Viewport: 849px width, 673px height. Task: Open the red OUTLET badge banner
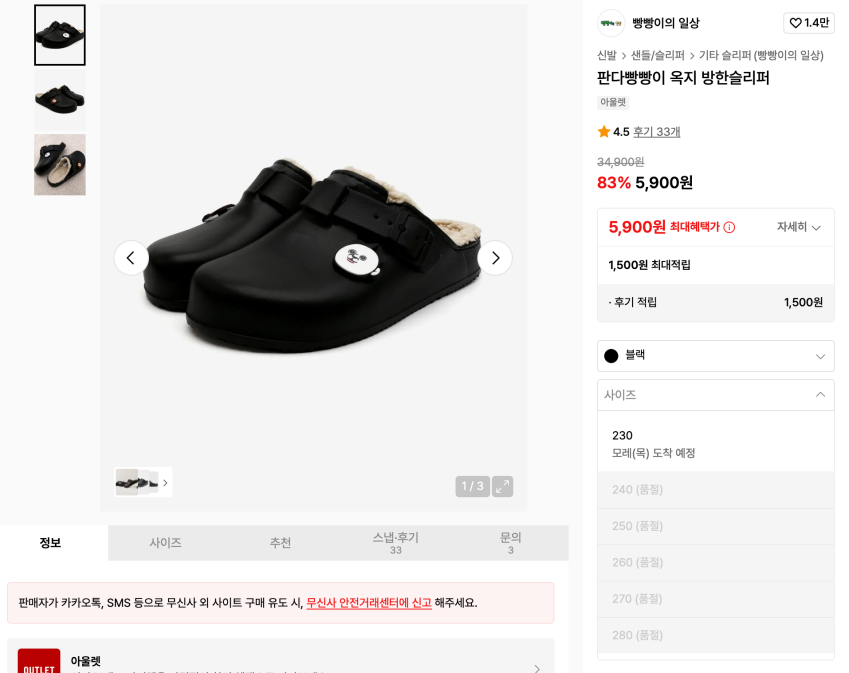(x=39, y=661)
